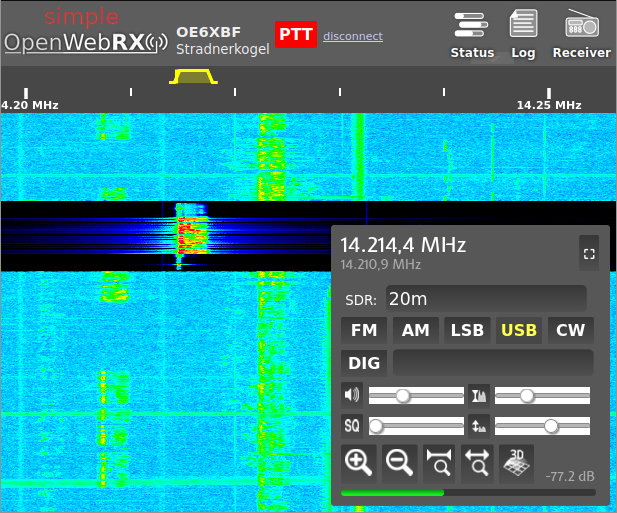
Task: Zoom out totally on the waterfall
Action: (x=479, y=462)
